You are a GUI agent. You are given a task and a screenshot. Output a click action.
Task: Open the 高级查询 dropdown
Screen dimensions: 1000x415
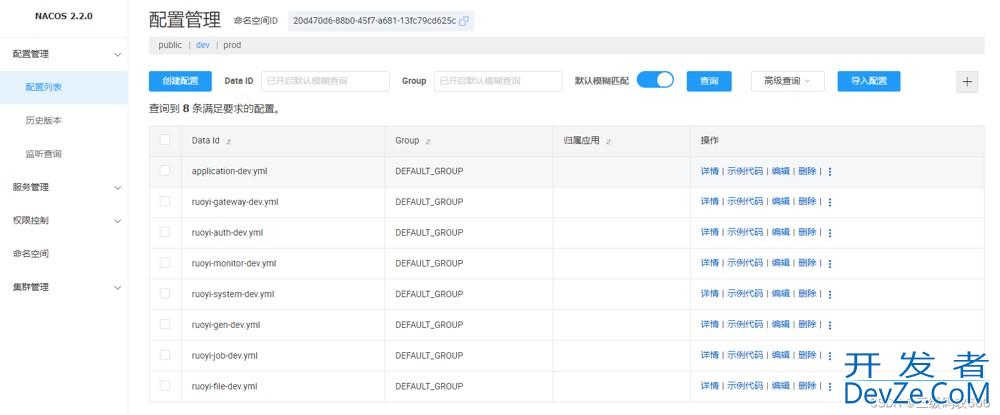(x=788, y=81)
